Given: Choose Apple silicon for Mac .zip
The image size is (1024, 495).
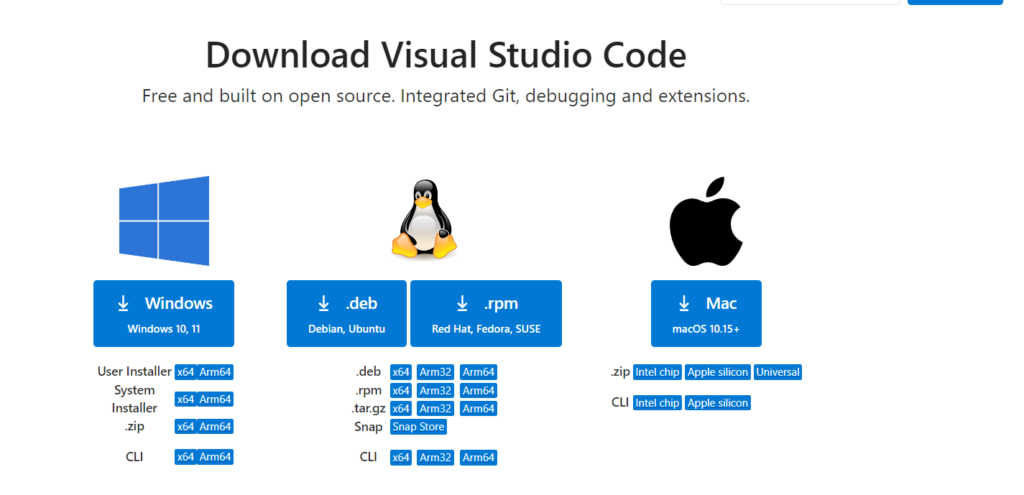Looking at the screenshot, I should click(x=717, y=372).
